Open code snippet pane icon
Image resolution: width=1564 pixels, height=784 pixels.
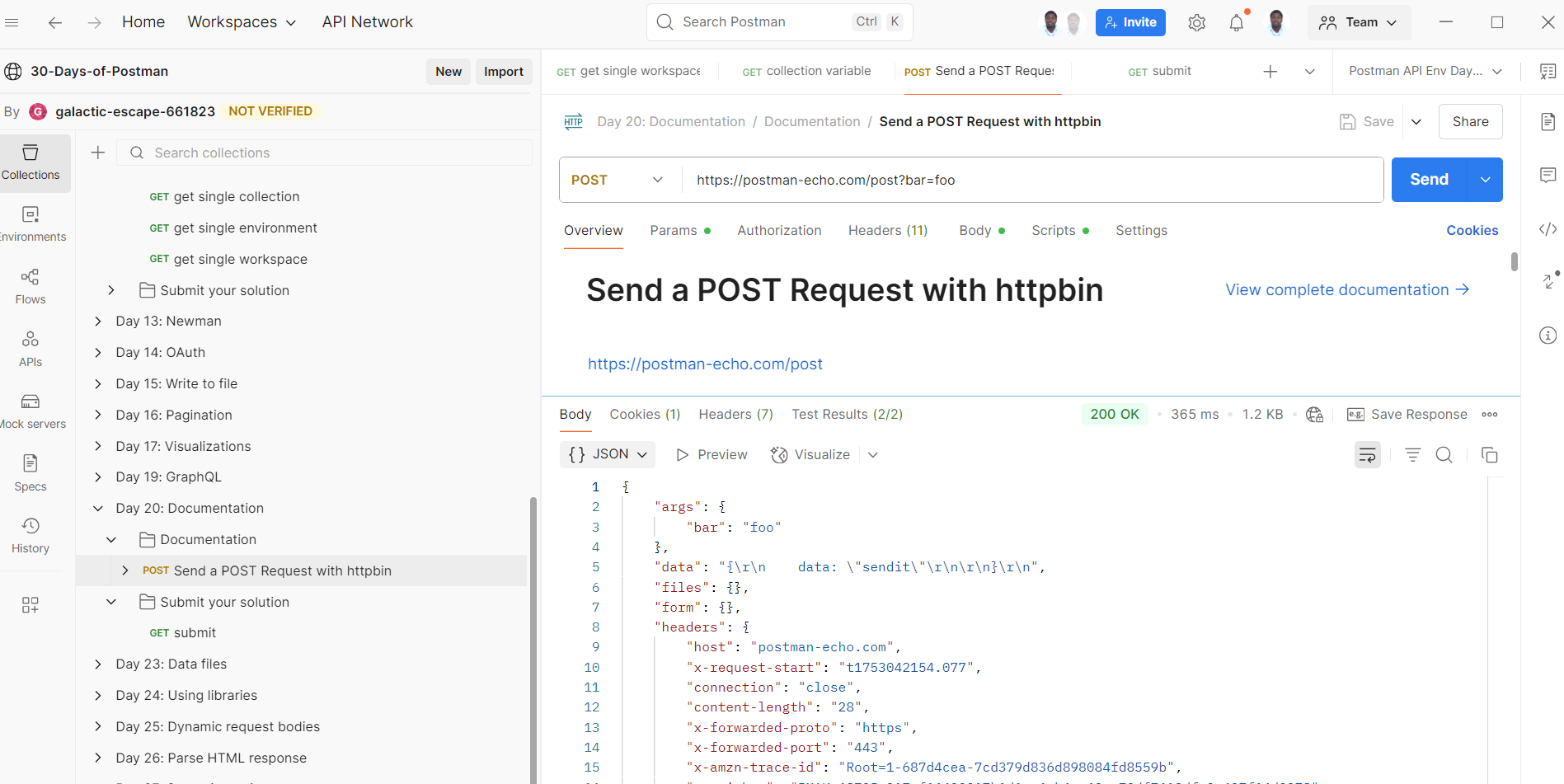coord(1548,229)
